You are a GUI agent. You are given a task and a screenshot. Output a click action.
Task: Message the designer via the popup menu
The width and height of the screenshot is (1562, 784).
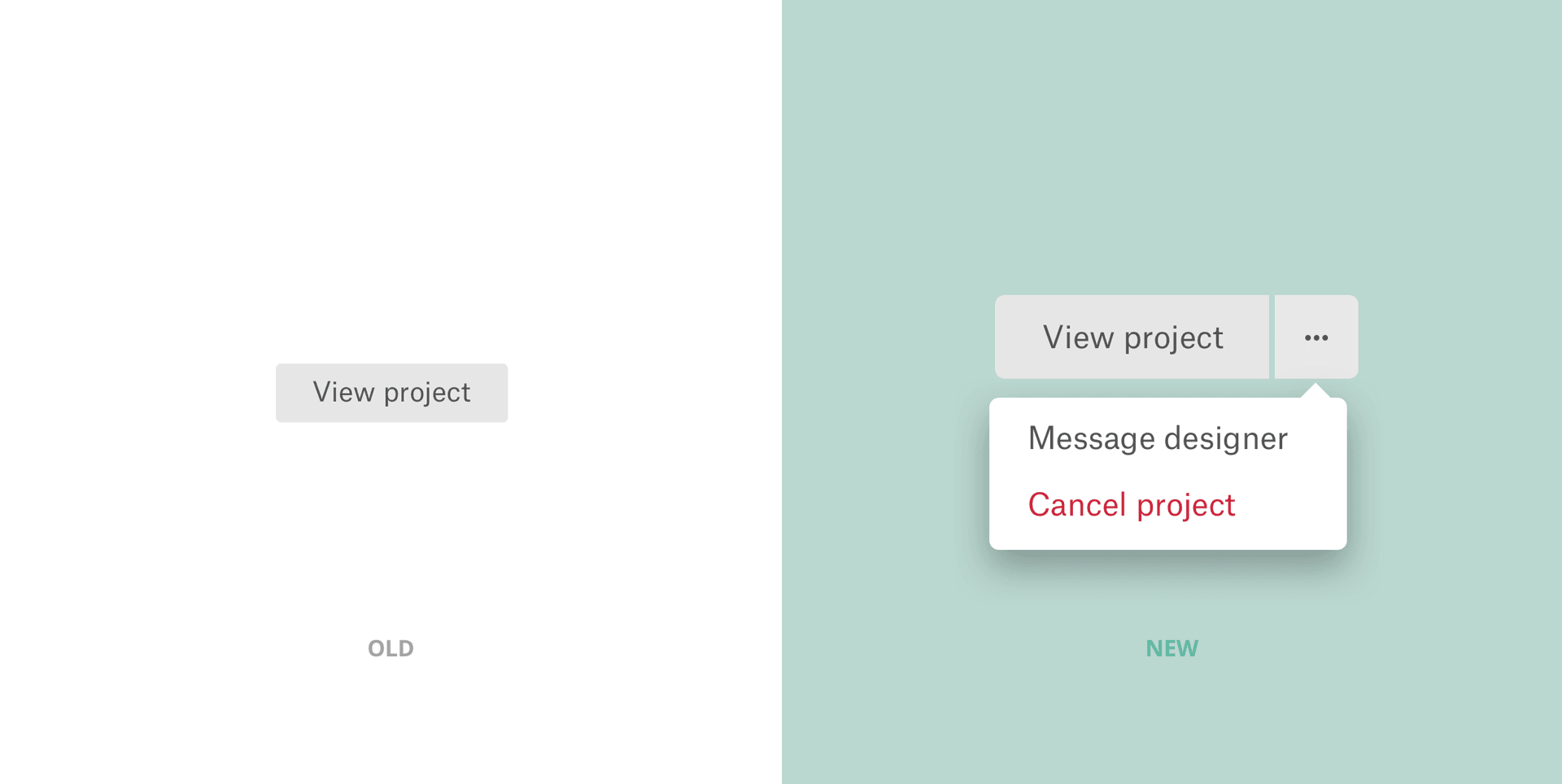point(1158,439)
